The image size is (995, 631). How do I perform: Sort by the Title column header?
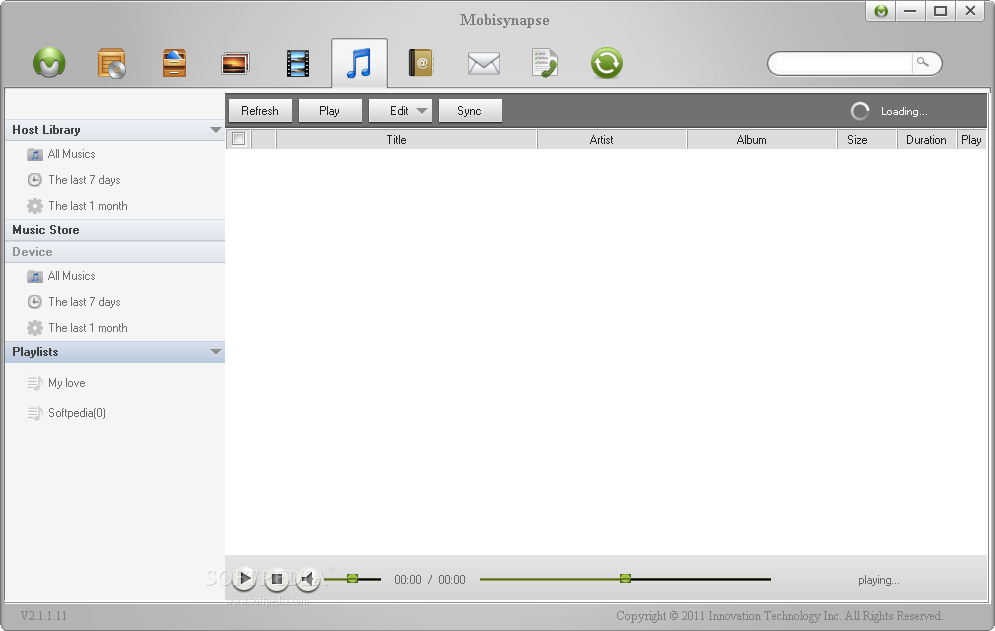(406, 140)
